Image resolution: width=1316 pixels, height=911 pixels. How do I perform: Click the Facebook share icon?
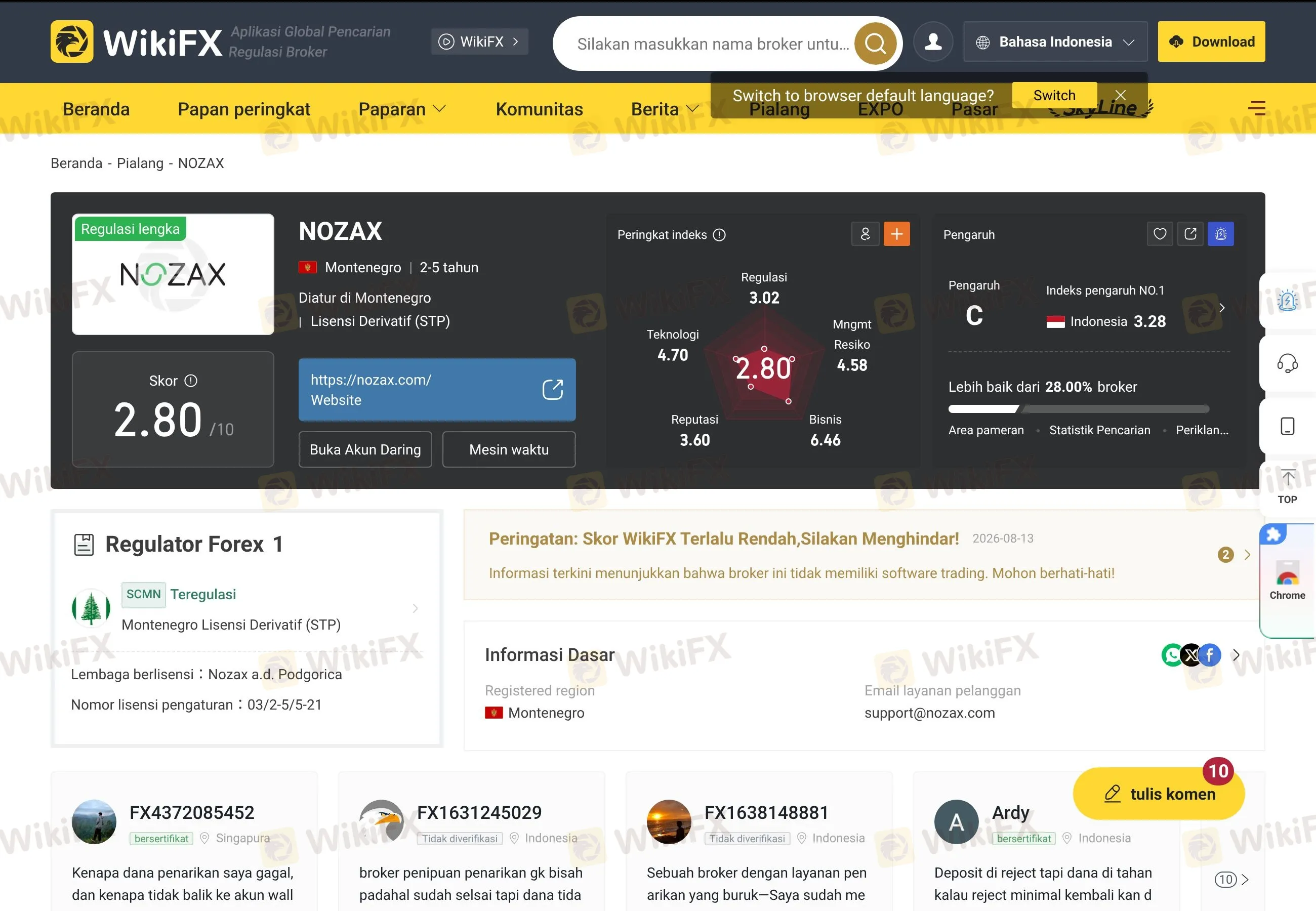[x=1210, y=655]
